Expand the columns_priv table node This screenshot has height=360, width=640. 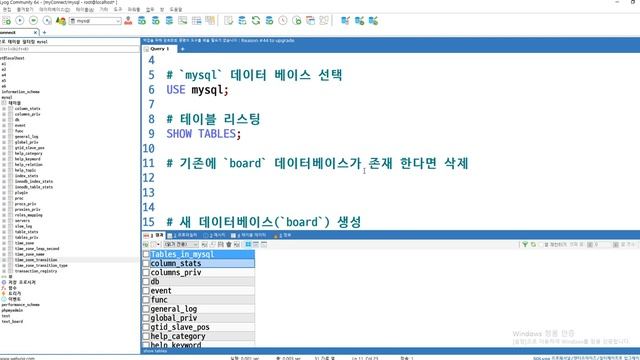[4, 114]
